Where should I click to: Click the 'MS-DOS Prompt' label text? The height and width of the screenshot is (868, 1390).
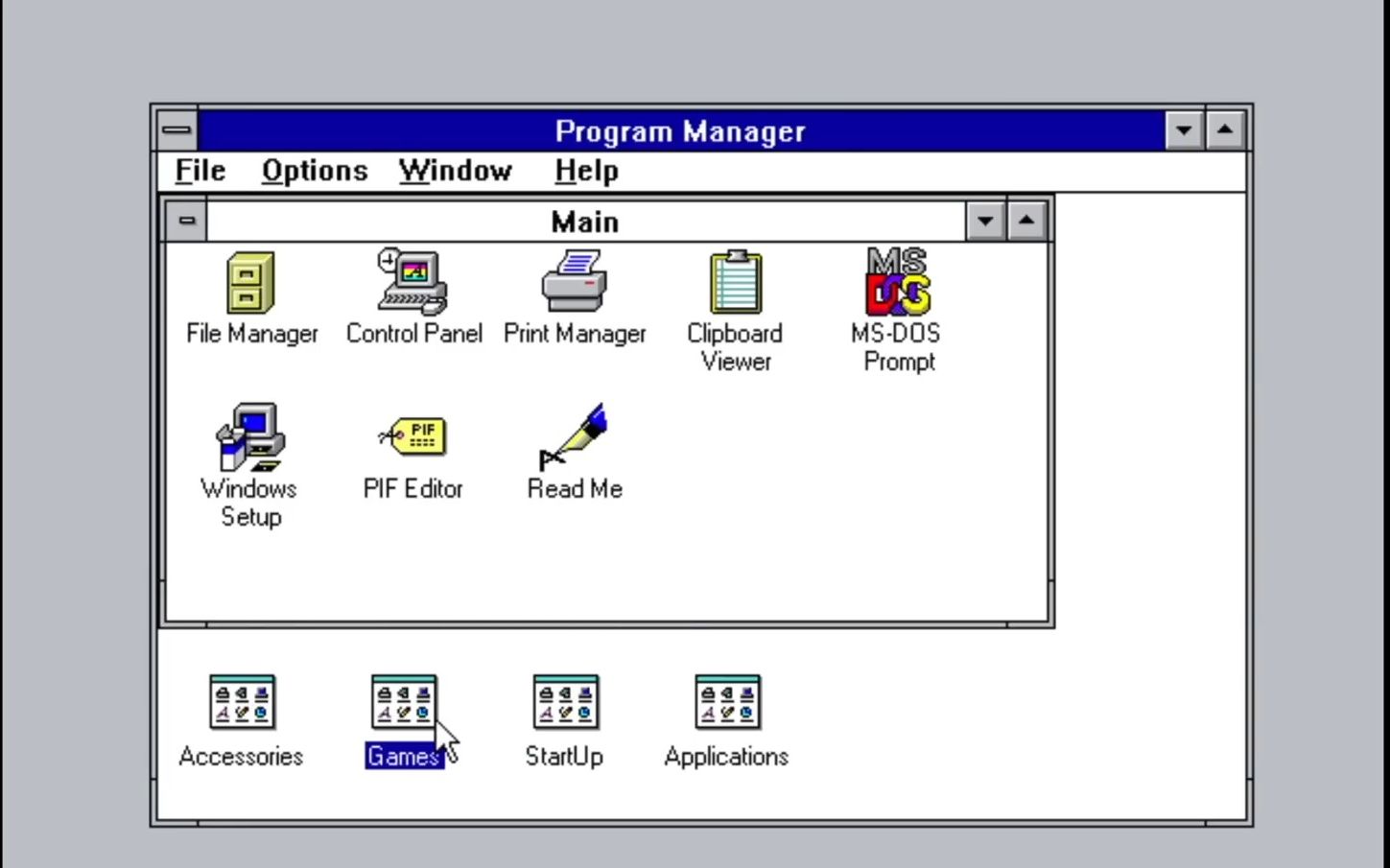point(897,347)
